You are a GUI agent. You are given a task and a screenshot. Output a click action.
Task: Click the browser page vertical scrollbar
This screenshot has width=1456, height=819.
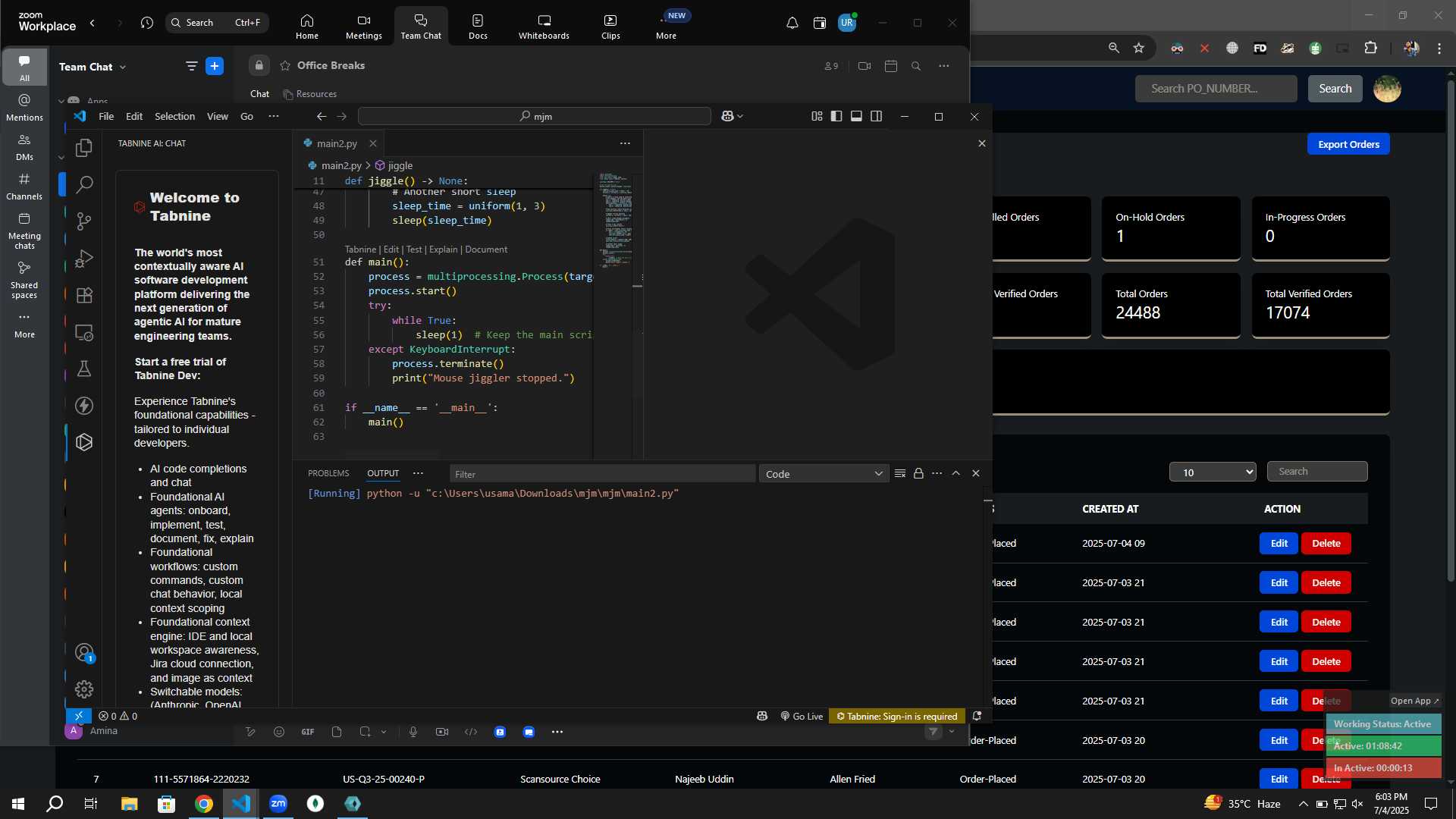(x=1451, y=330)
